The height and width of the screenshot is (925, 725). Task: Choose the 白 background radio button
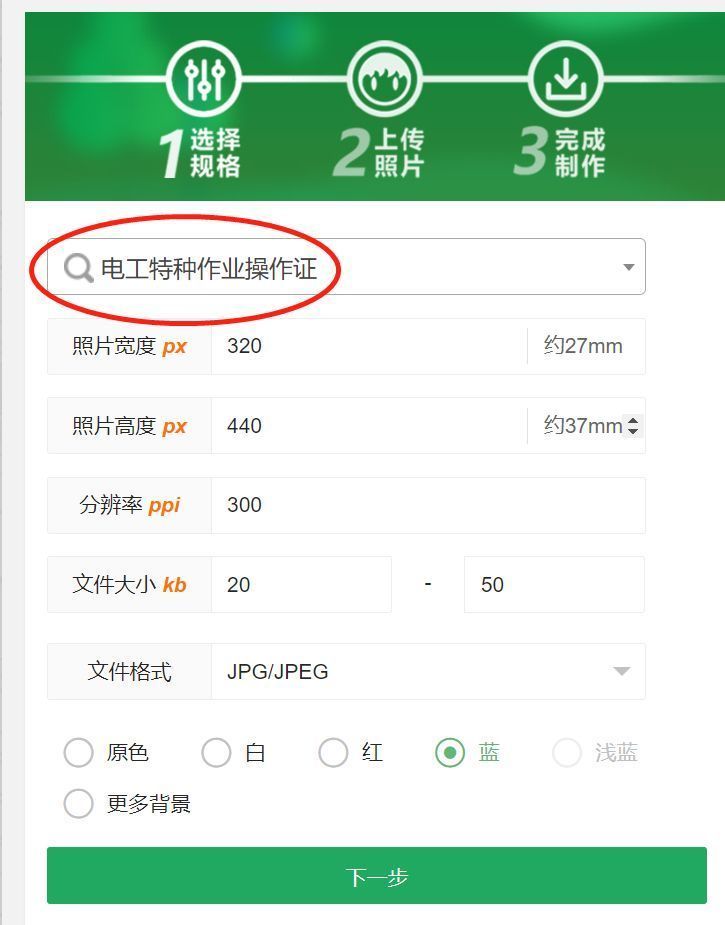(216, 753)
